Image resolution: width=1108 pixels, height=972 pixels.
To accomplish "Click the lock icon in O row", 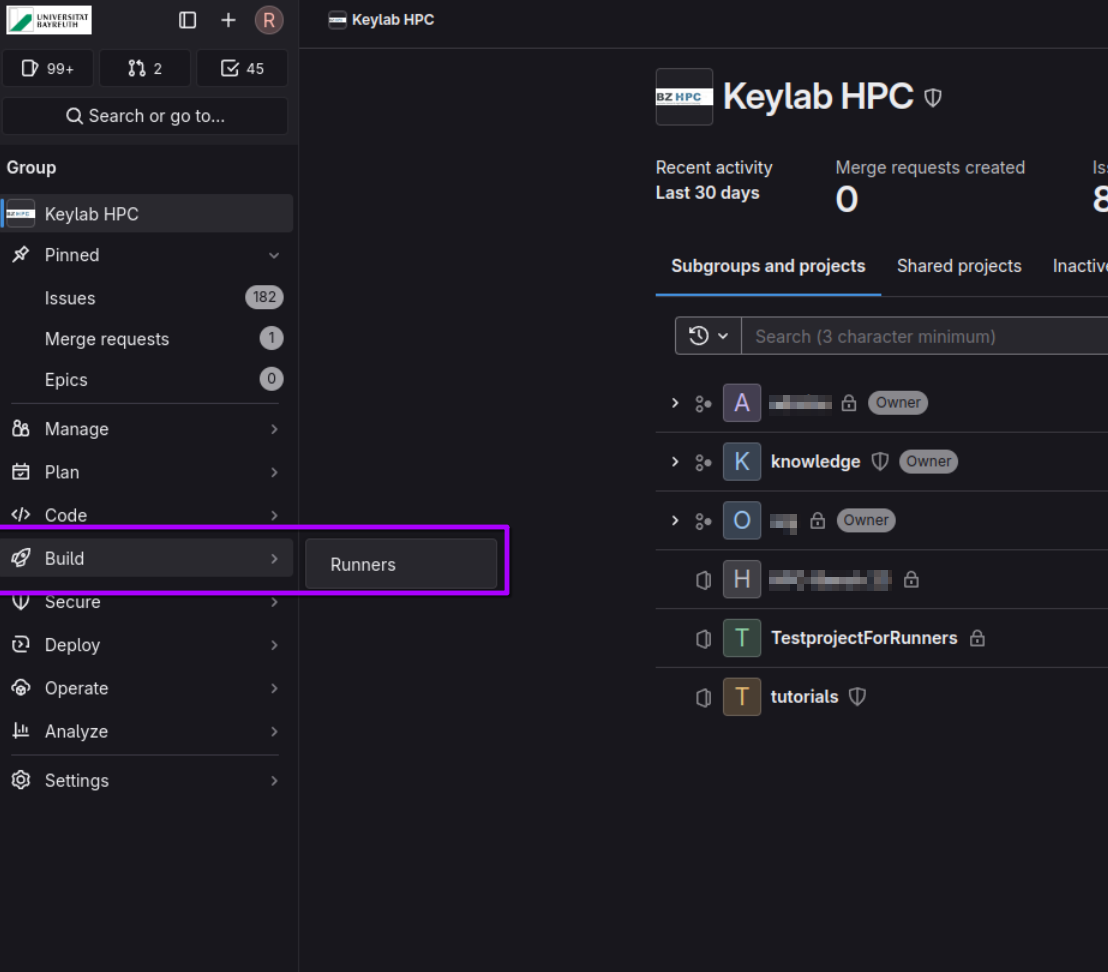I will [818, 521].
